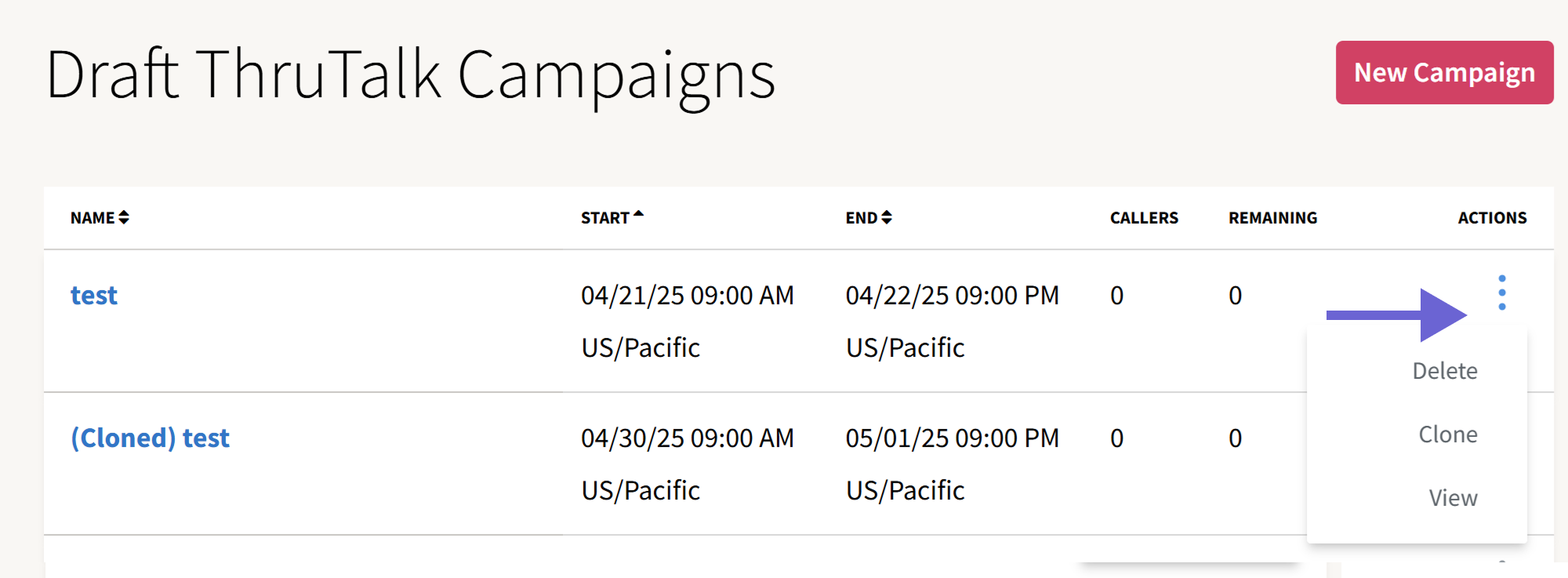Click the CALLERS column header
Viewport: 1568px width, 578px height.
pos(1144,218)
